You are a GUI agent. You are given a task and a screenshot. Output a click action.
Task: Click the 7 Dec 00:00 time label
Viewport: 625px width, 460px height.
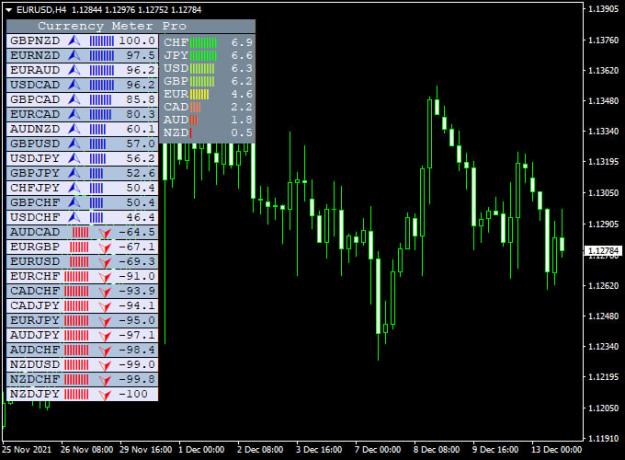[378, 450]
